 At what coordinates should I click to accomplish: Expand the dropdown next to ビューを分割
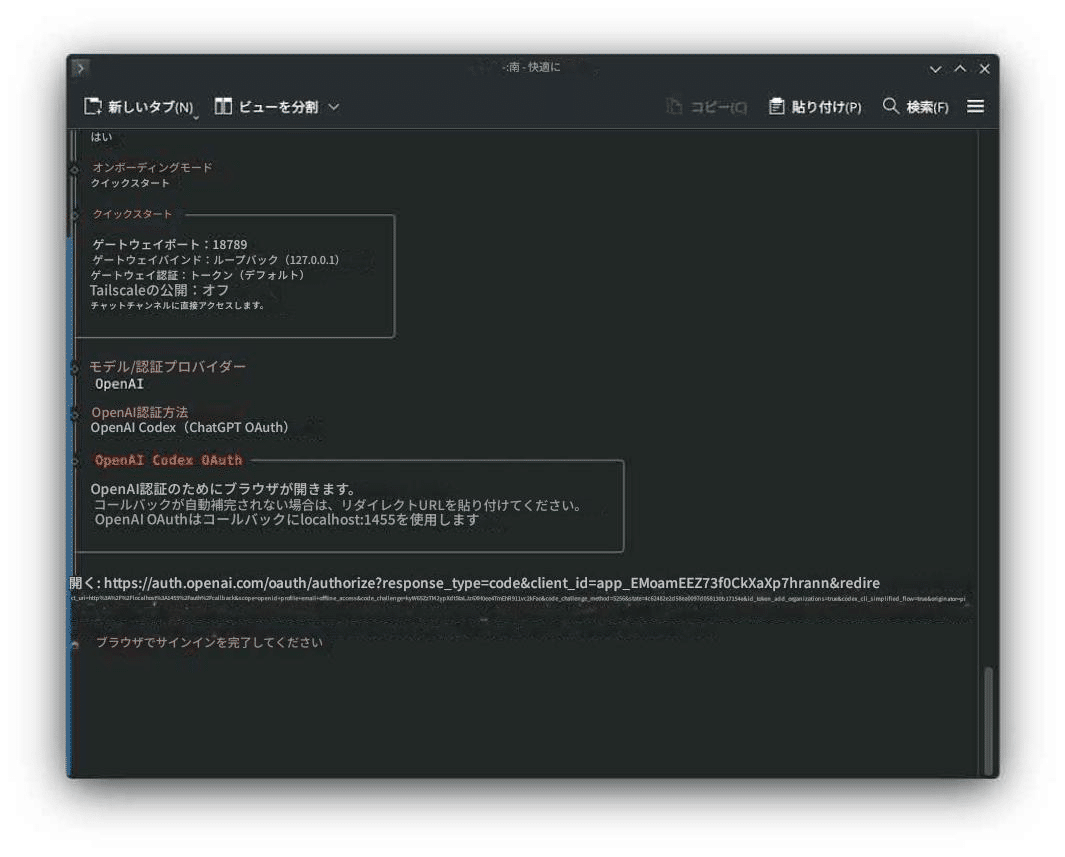(331, 107)
